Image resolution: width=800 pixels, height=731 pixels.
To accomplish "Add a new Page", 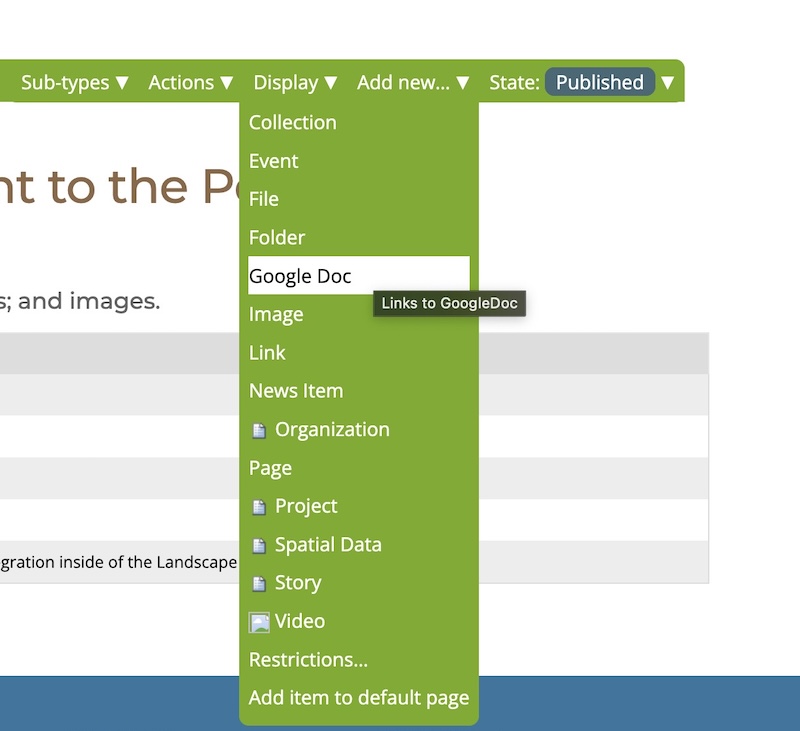I will tap(267, 467).
